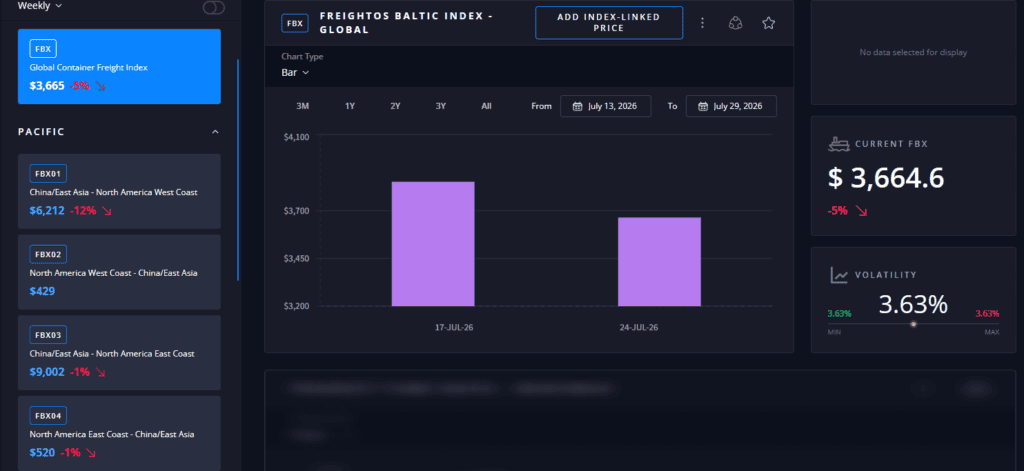This screenshot has height=471, width=1024.
Task: Click the calendar icon in To field
Action: point(703,106)
